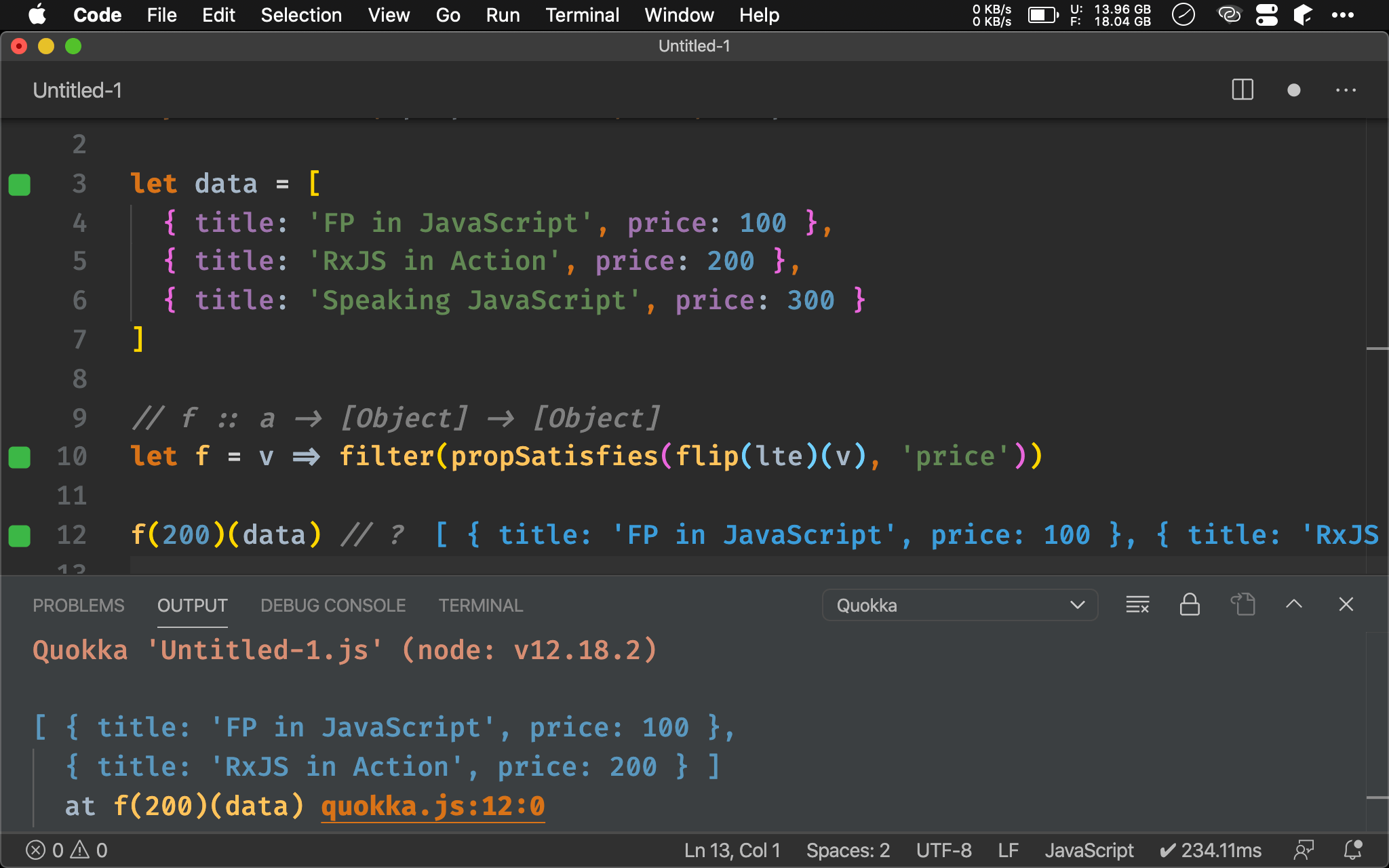This screenshot has height=868, width=1389.
Task: Clear the output panel
Action: point(1137,604)
